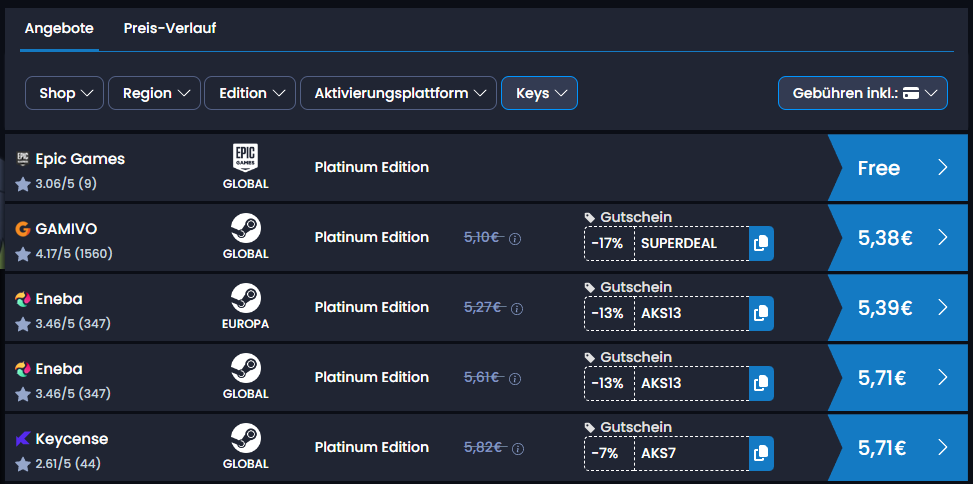The image size is (973, 484).
Task: Click the struck-through 5,10€ price
Action: point(483,238)
